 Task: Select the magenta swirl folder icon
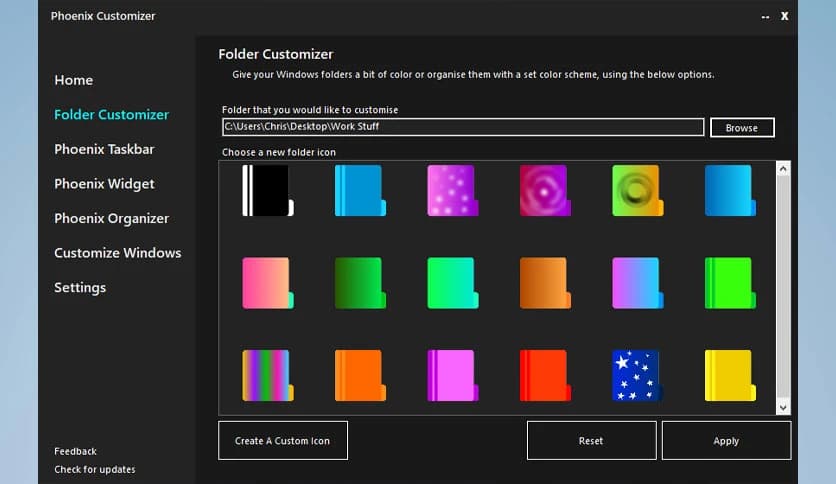coord(545,190)
